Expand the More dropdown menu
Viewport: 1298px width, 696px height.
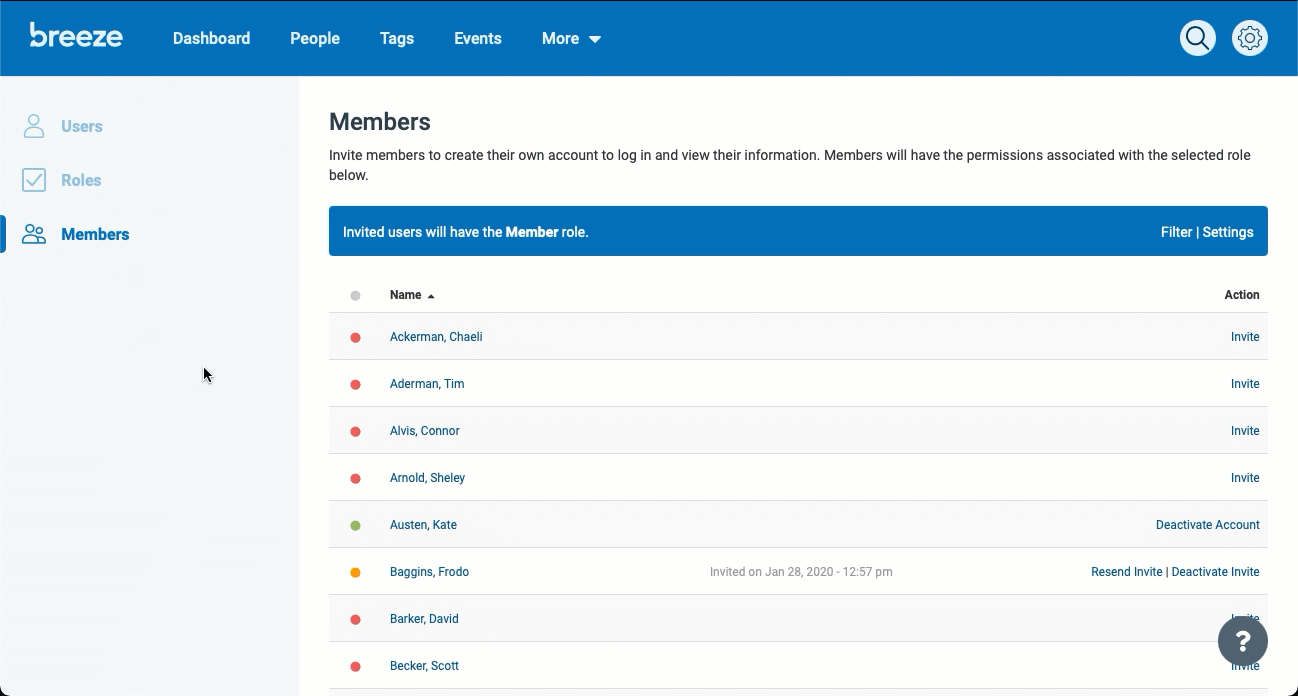[x=571, y=39]
